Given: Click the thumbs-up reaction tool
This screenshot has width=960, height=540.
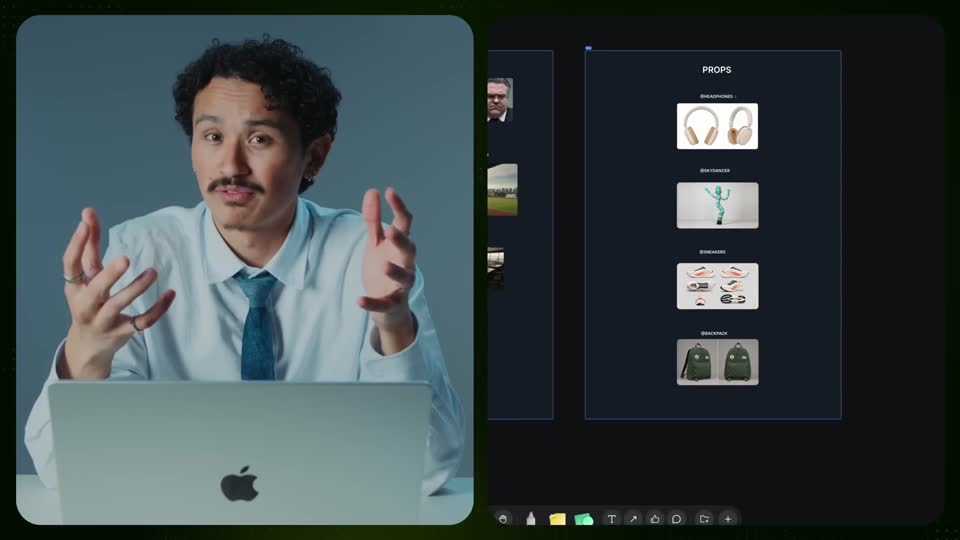Looking at the screenshot, I should (654, 519).
